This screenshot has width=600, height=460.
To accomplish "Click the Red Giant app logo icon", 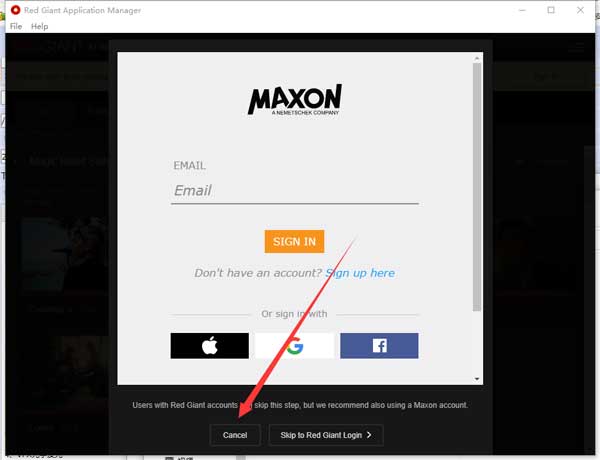I will coord(15,10).
